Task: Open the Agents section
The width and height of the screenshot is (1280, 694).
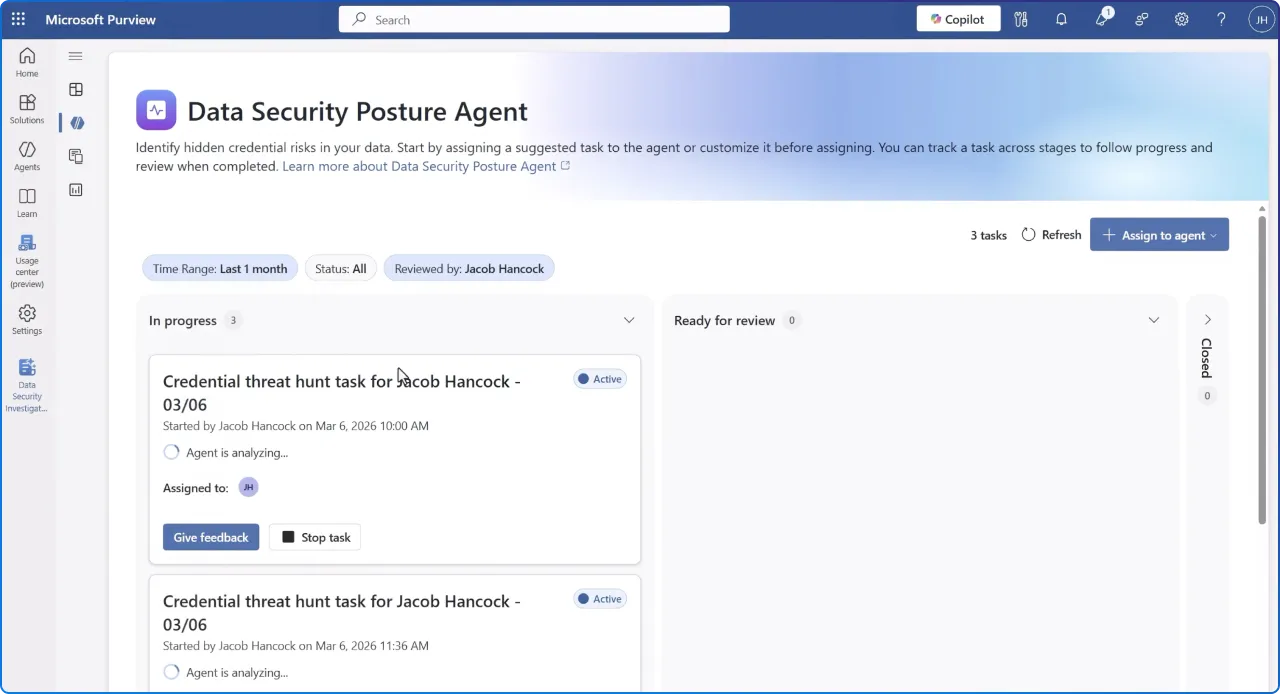Action: [26, 156]
